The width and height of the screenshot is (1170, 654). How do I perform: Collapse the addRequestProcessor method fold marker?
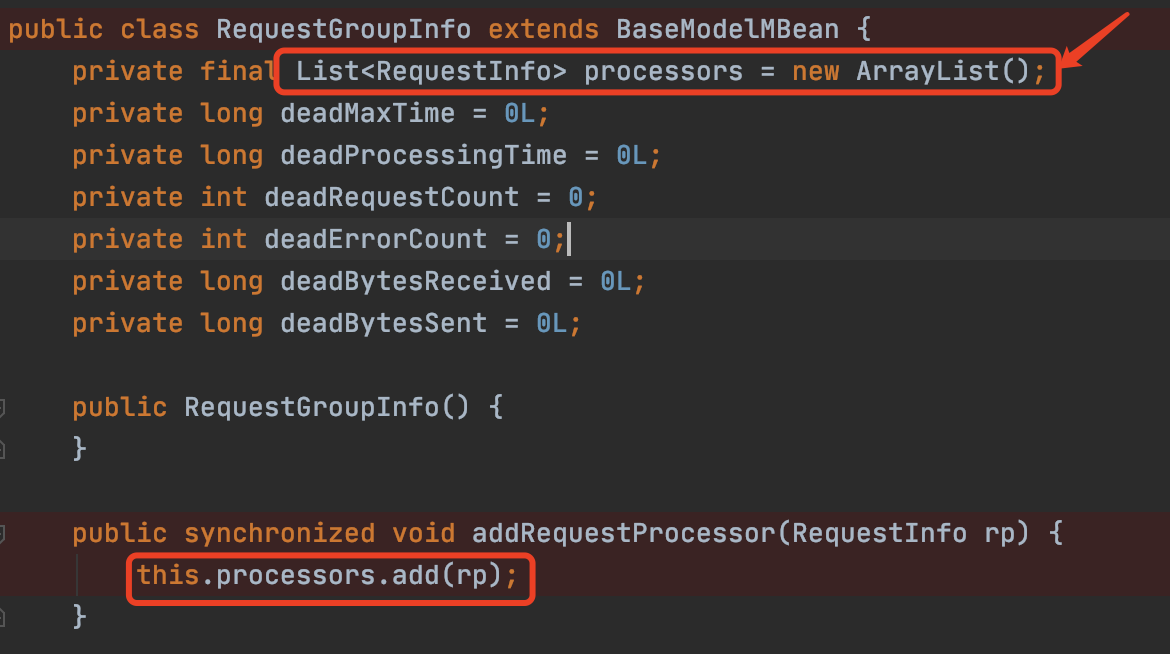2,533
